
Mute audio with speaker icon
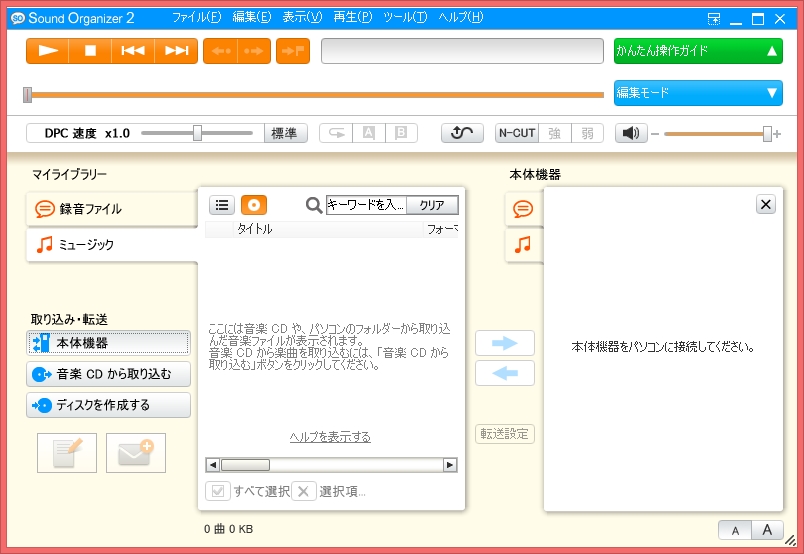pyautogui.click(x=631, y=133)
